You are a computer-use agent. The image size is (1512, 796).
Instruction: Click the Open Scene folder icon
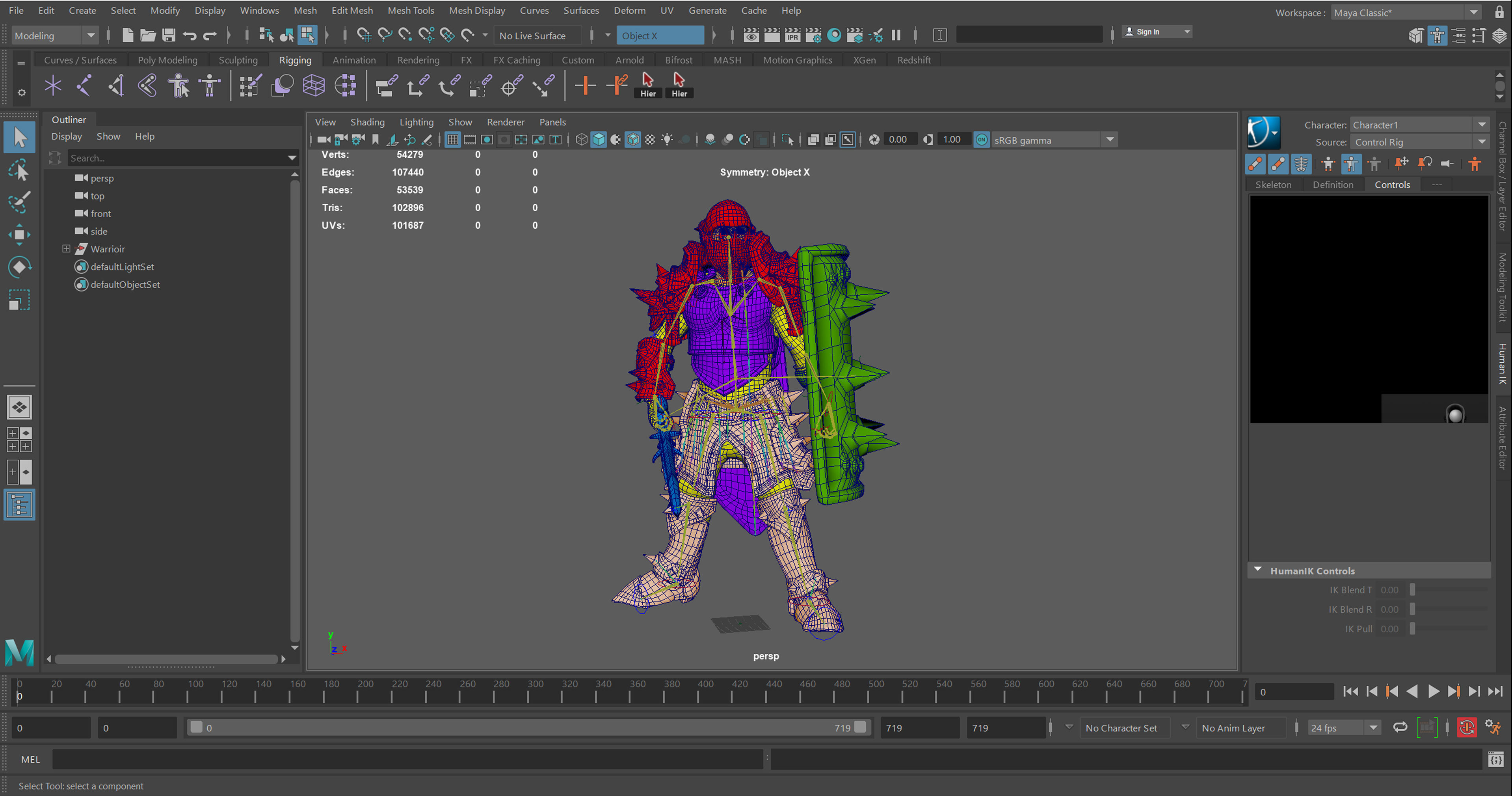point(148,35)
